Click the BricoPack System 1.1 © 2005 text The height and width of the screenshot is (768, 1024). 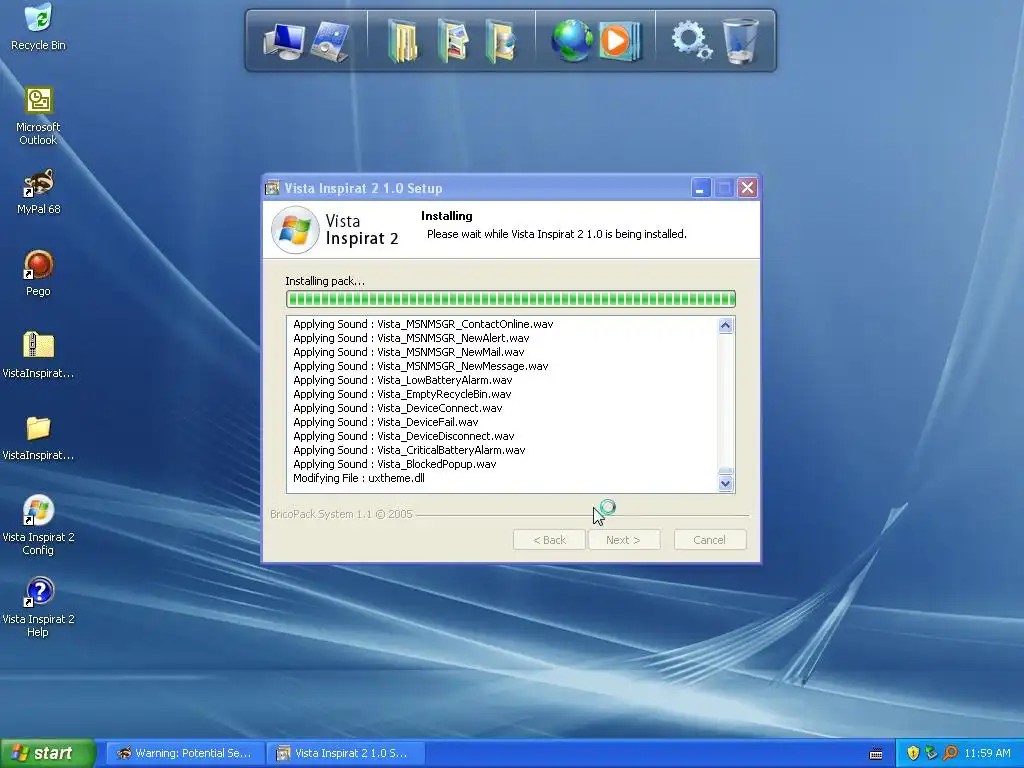[x=342, y=515]
